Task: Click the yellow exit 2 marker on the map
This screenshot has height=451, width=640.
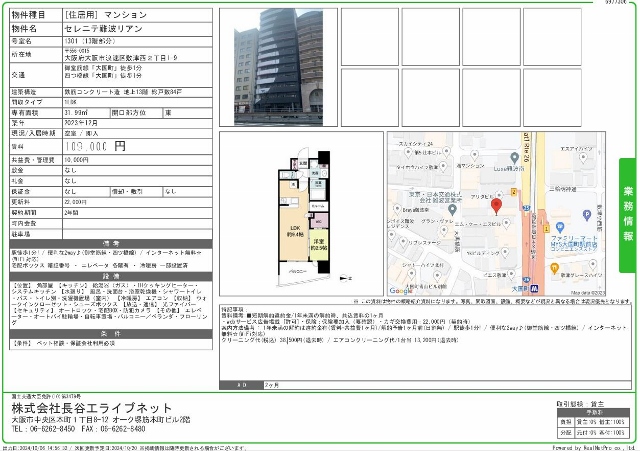Action: [514, 192]
